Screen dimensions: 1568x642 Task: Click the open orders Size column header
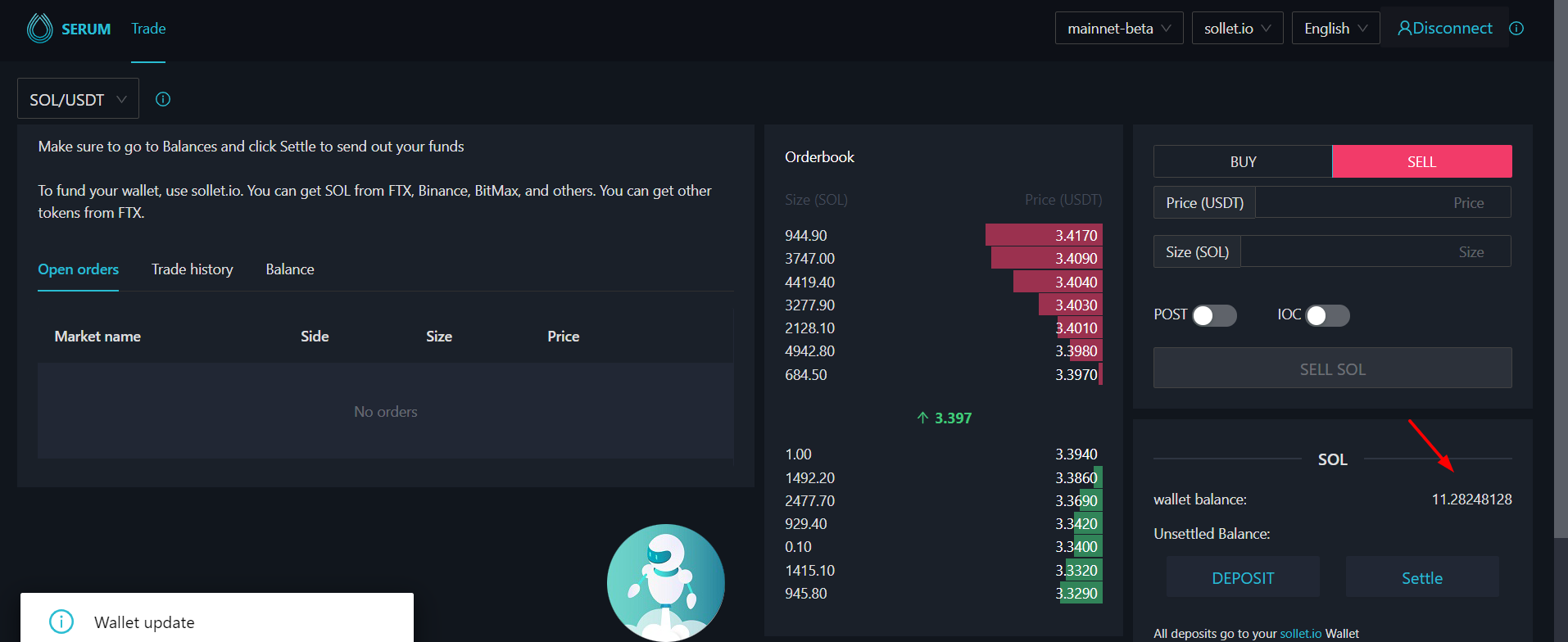(x=439, y=336)
